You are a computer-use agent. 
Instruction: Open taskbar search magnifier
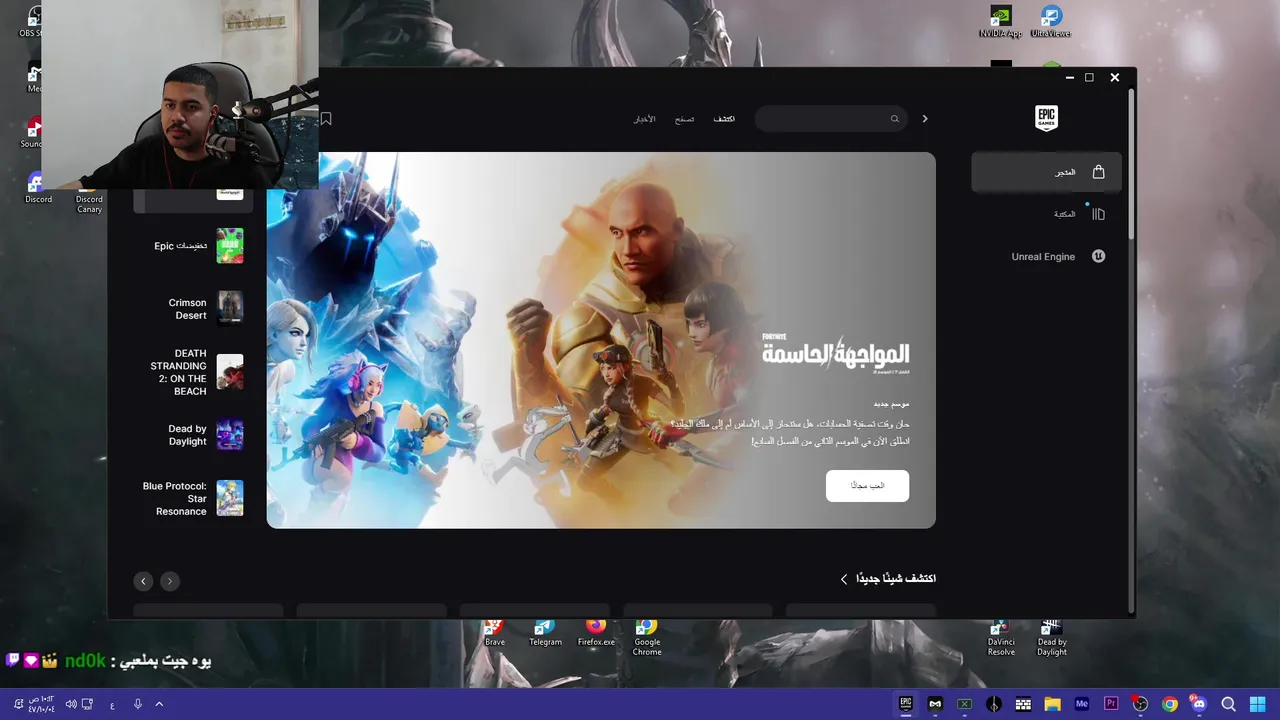[x=1229, y=704]
